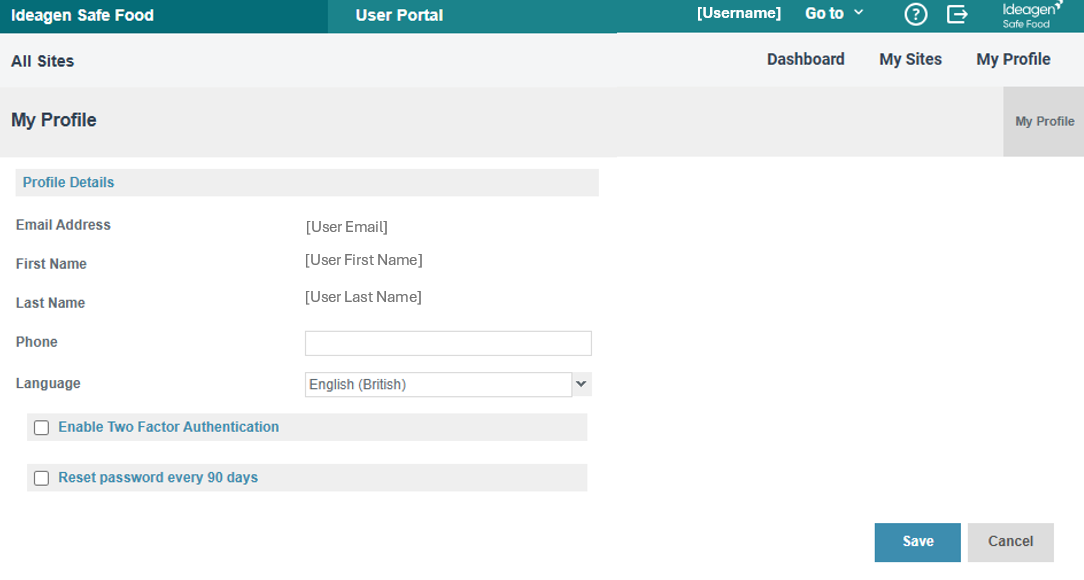Click the Reset password every 90 days label

coord(158,478)
